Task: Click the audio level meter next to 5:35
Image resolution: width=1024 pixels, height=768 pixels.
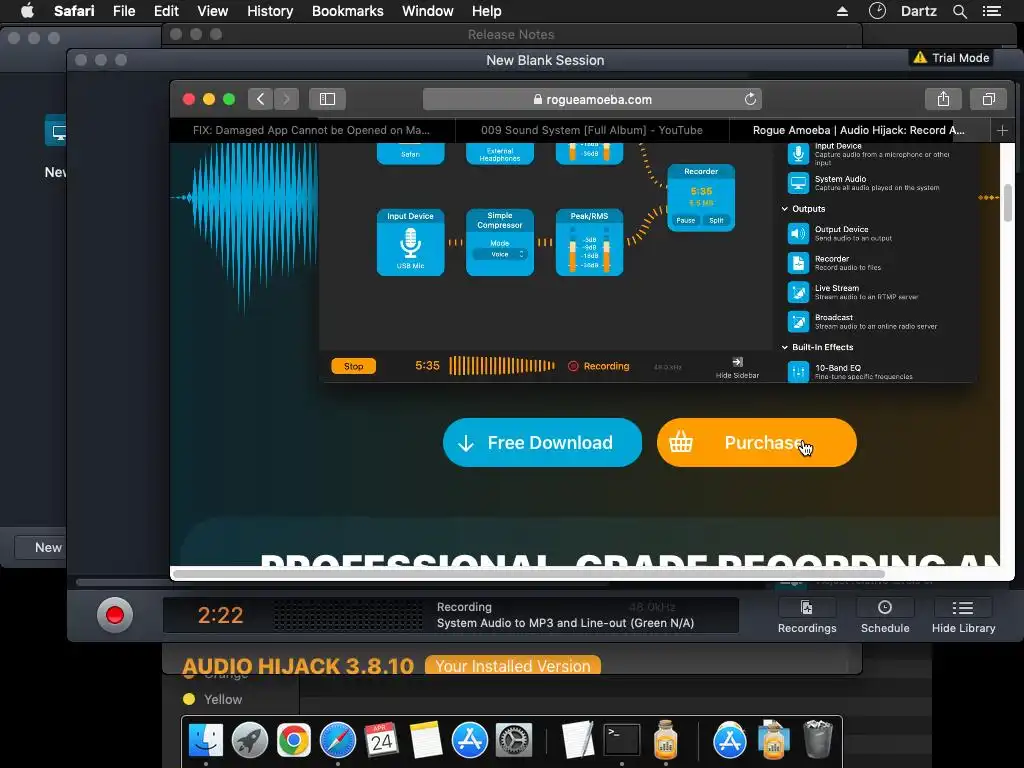Action: tap(502, 366)
